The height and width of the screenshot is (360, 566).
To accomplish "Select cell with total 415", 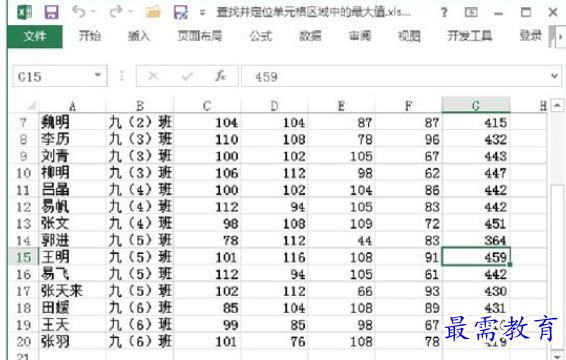I will [476, 122].
